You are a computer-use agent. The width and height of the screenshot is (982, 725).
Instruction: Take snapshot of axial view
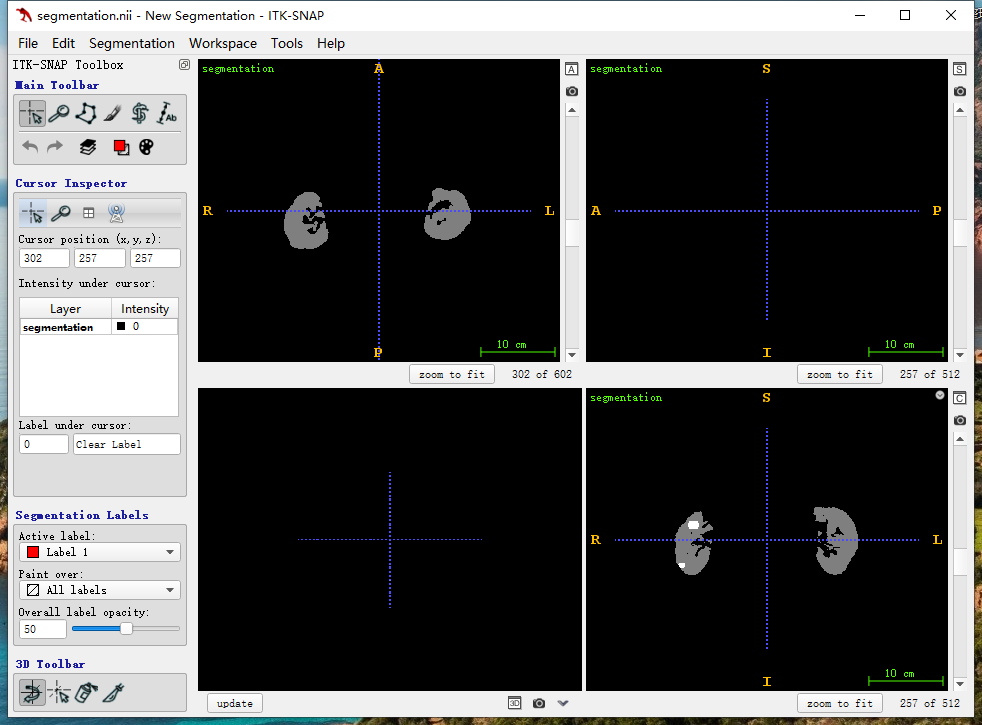click(x=572, y=91)
